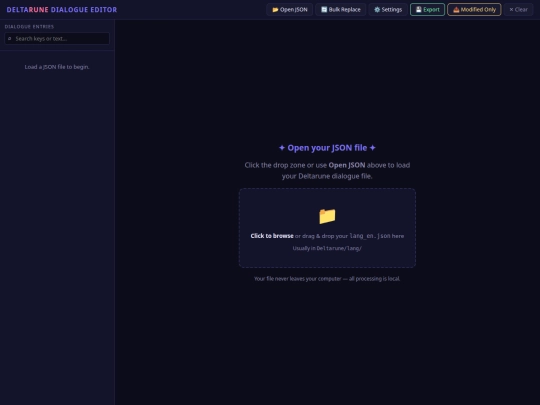This screenshot has width=540, height=405.
Task: Click the 'Load a JSON file to begin.' message
Action: point(57,67)
